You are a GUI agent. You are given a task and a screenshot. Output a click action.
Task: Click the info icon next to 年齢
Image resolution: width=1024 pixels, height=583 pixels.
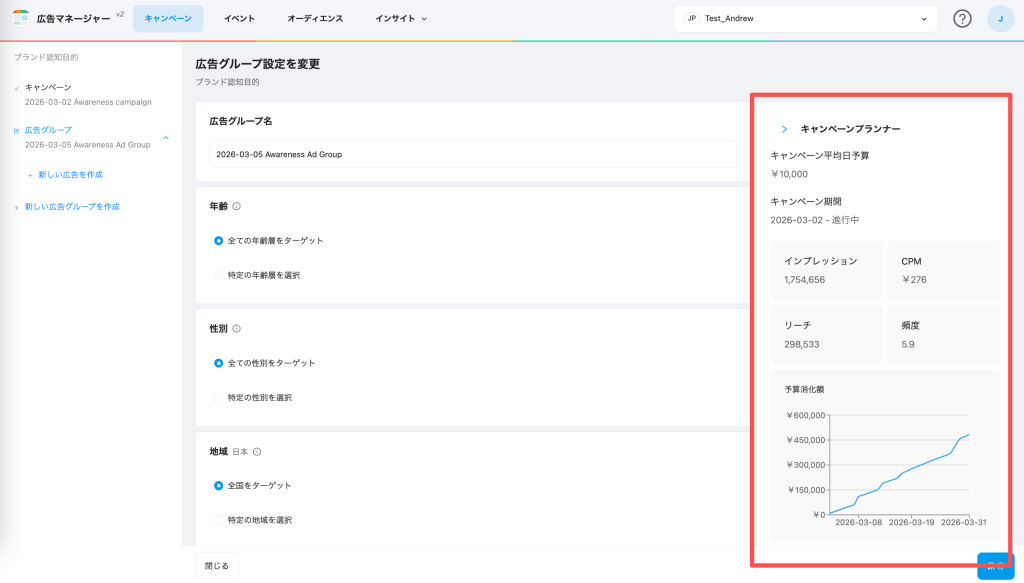(x=237, y=206)
